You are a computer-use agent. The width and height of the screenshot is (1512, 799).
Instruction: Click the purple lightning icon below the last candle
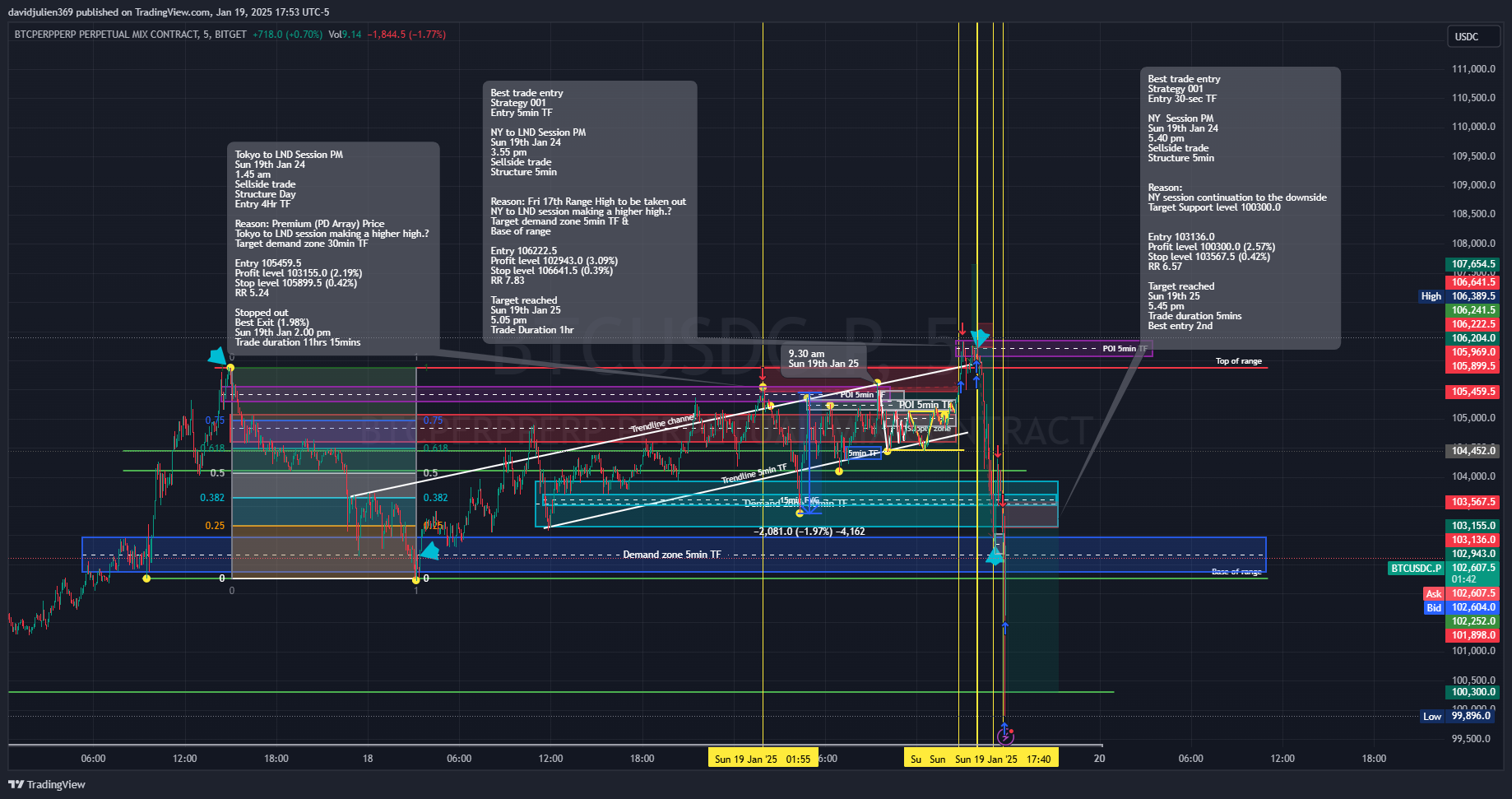(1005, 736)
